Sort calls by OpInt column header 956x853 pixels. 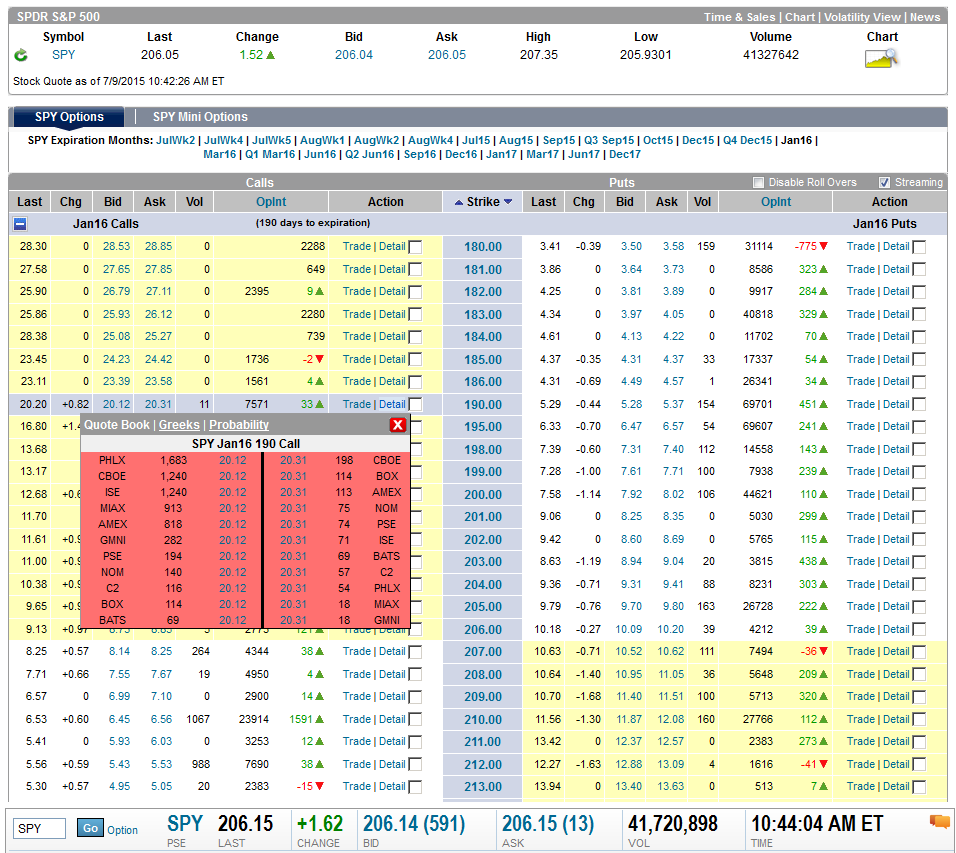[x=271, y=202]
